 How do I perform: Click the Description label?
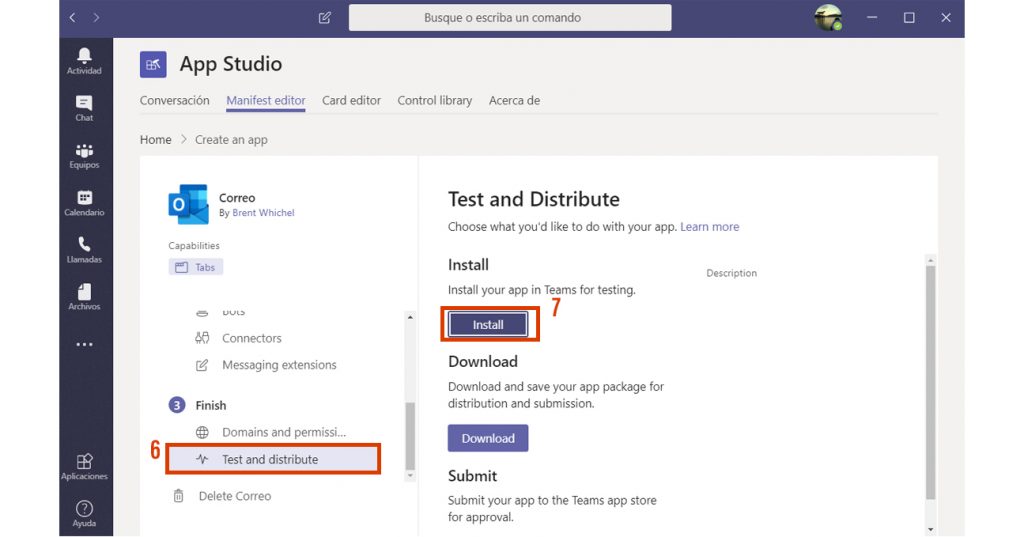tap(731, 273)
